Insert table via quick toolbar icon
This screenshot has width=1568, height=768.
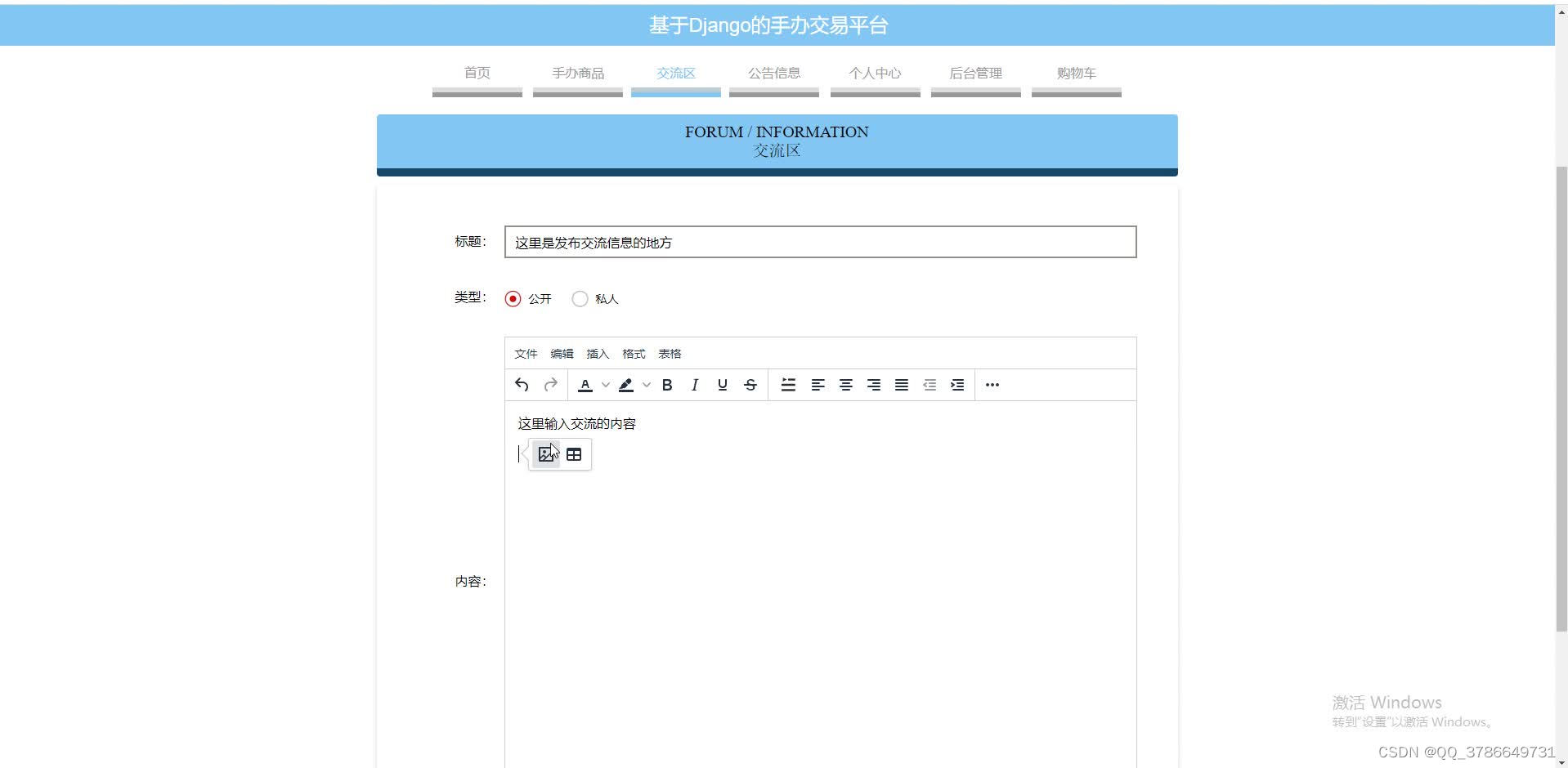574,454
